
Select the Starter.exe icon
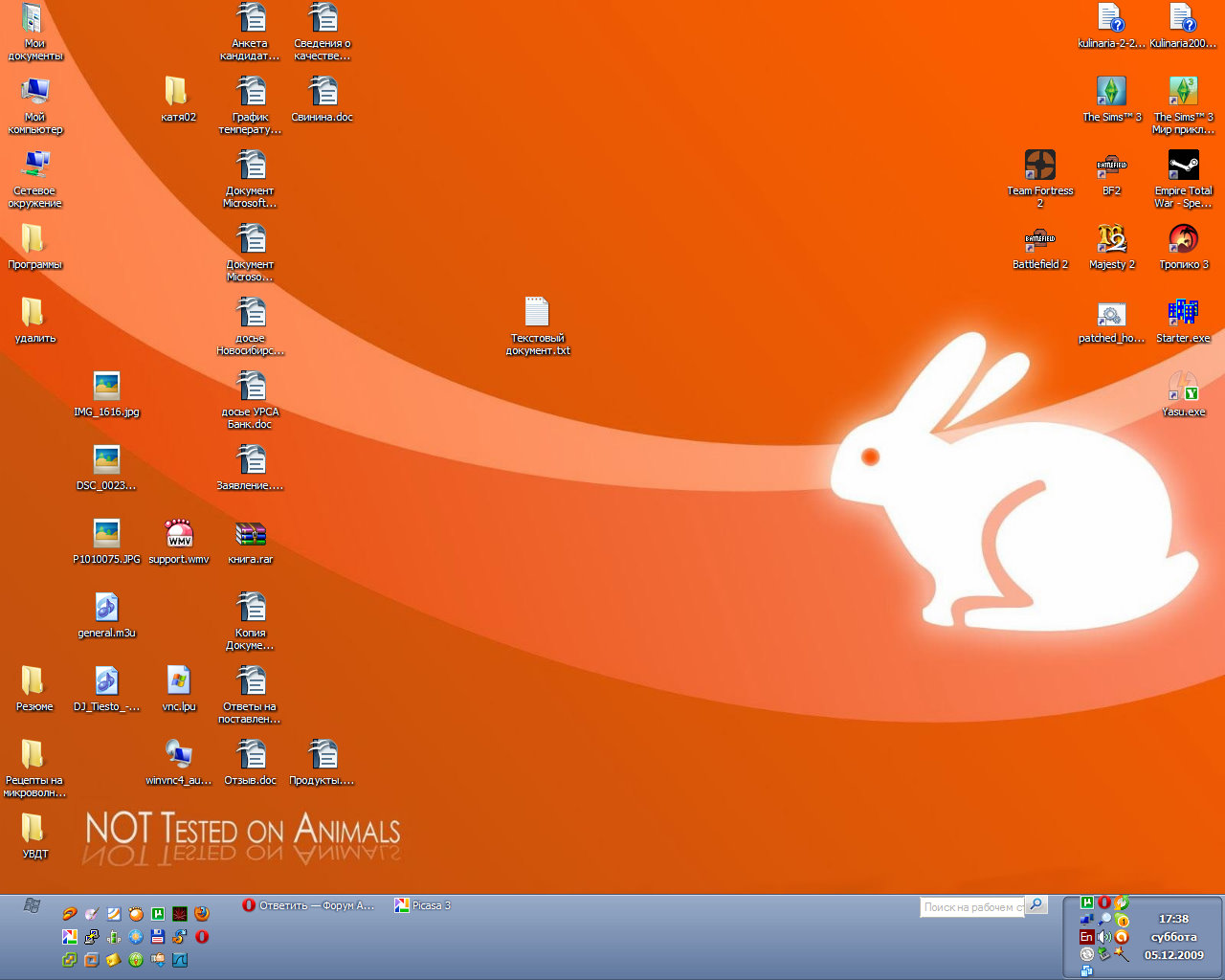1183,319
